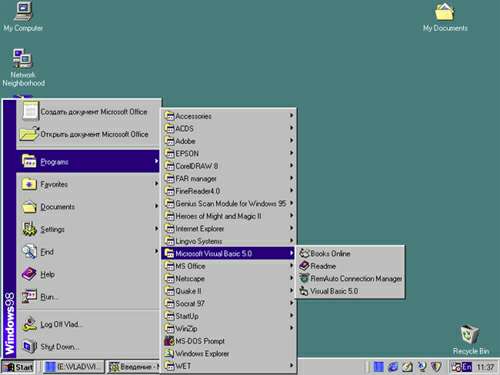Click the open Office document folder icon

29,134
